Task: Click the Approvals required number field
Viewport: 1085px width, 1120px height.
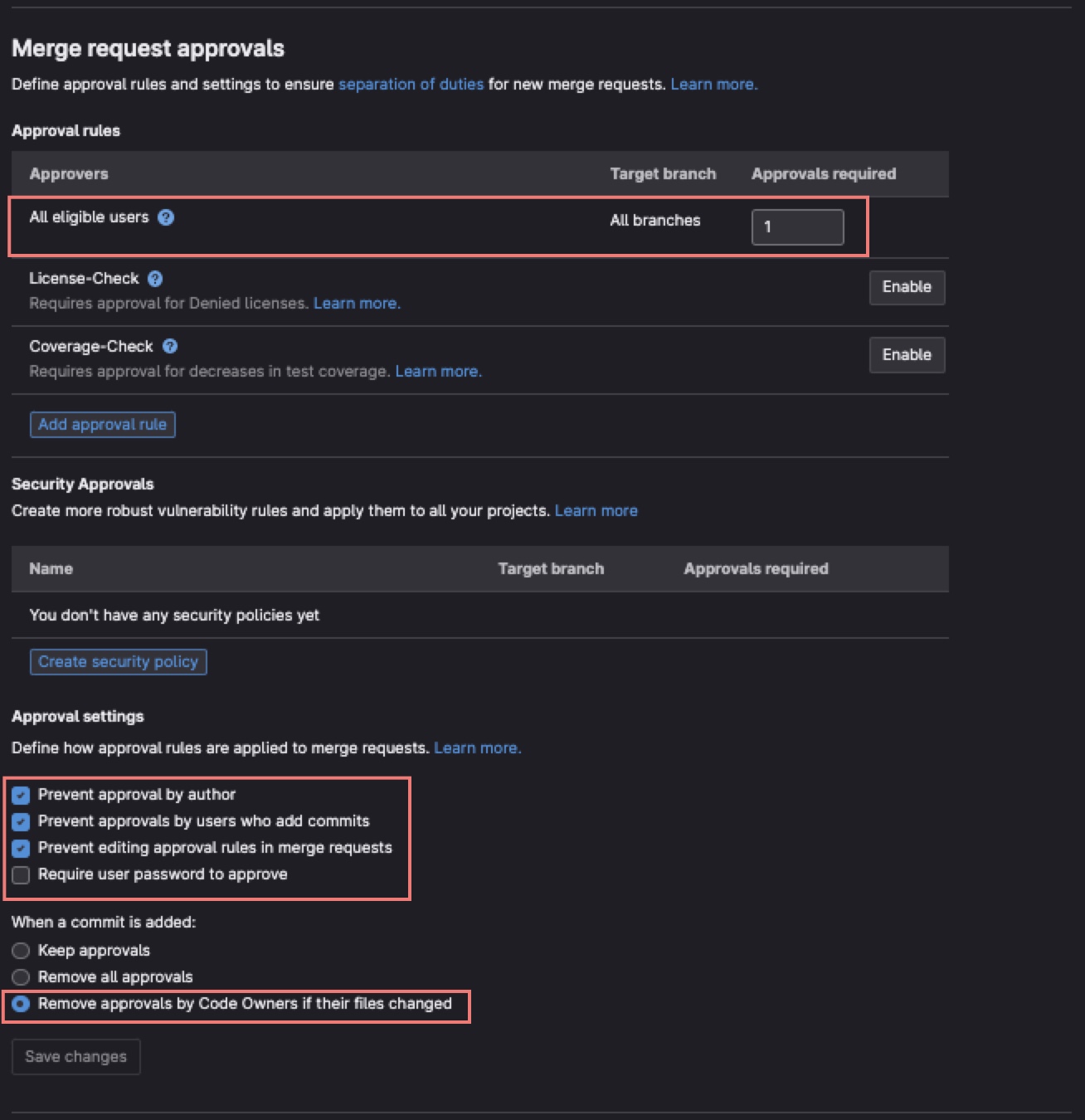Action: 797,226
